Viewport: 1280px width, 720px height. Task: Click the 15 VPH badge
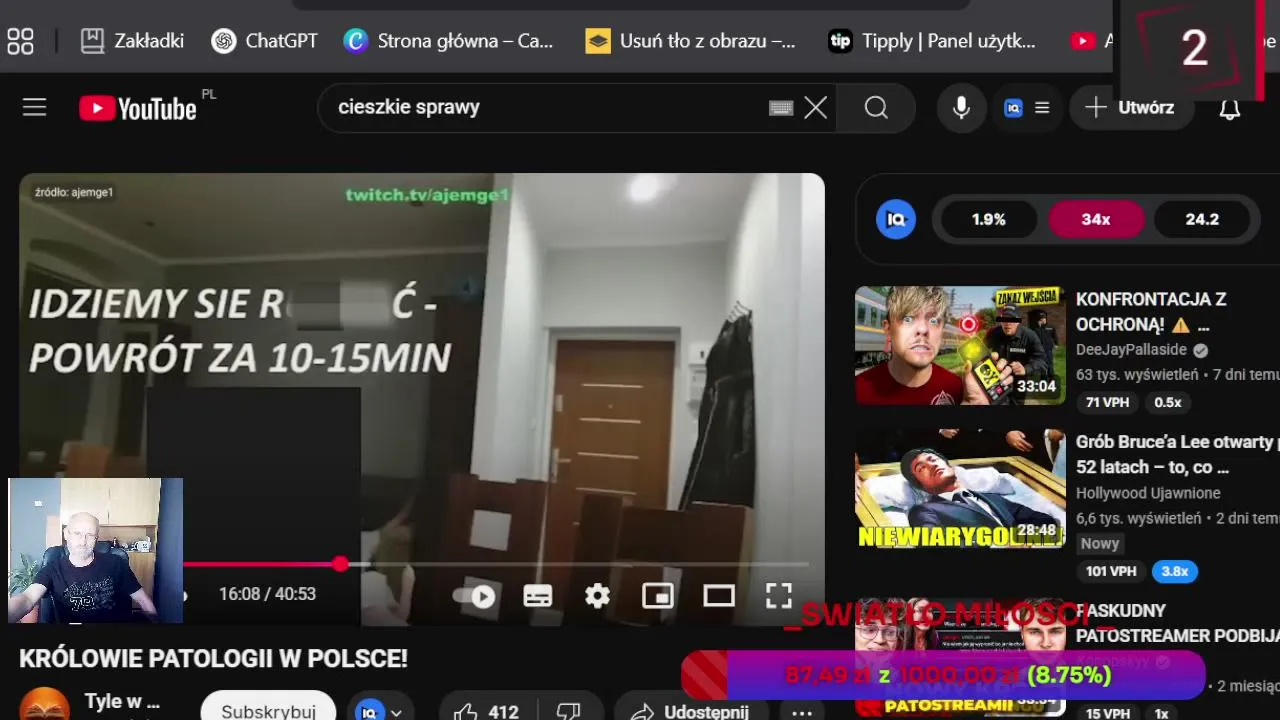click(1107, 713)
